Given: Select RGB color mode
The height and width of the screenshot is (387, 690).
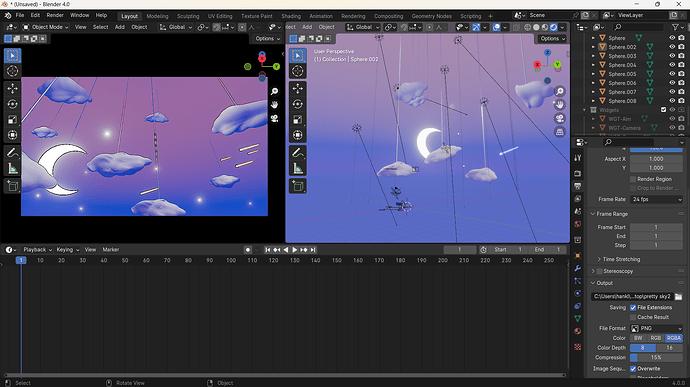Looking at the screenshot, I should click(x=656, y=338).
